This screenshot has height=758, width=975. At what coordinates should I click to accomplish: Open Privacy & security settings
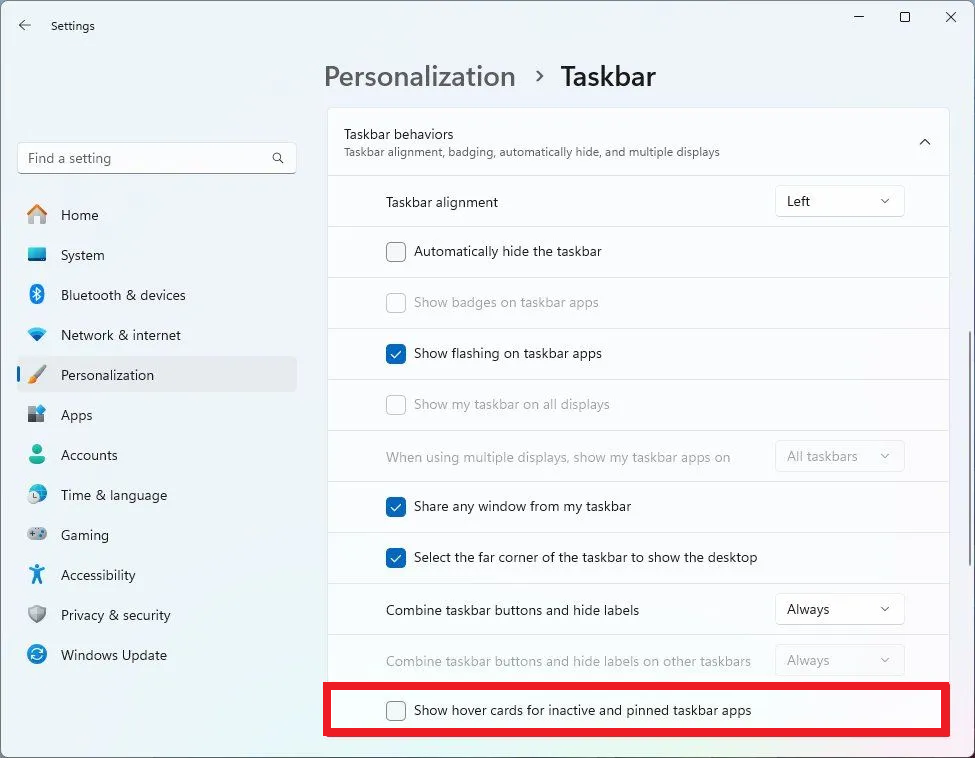coord(157,615)
